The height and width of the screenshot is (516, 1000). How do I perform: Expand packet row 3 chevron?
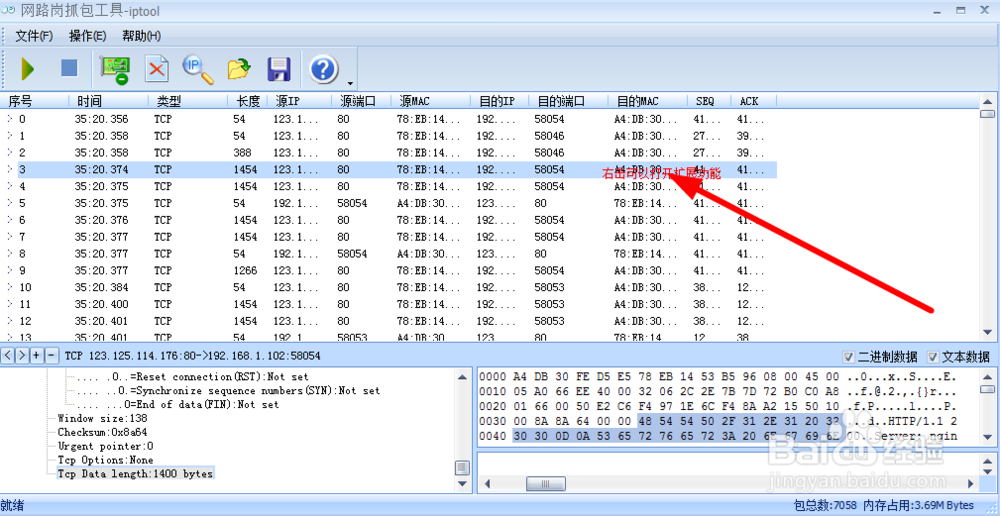click(10, 170)
